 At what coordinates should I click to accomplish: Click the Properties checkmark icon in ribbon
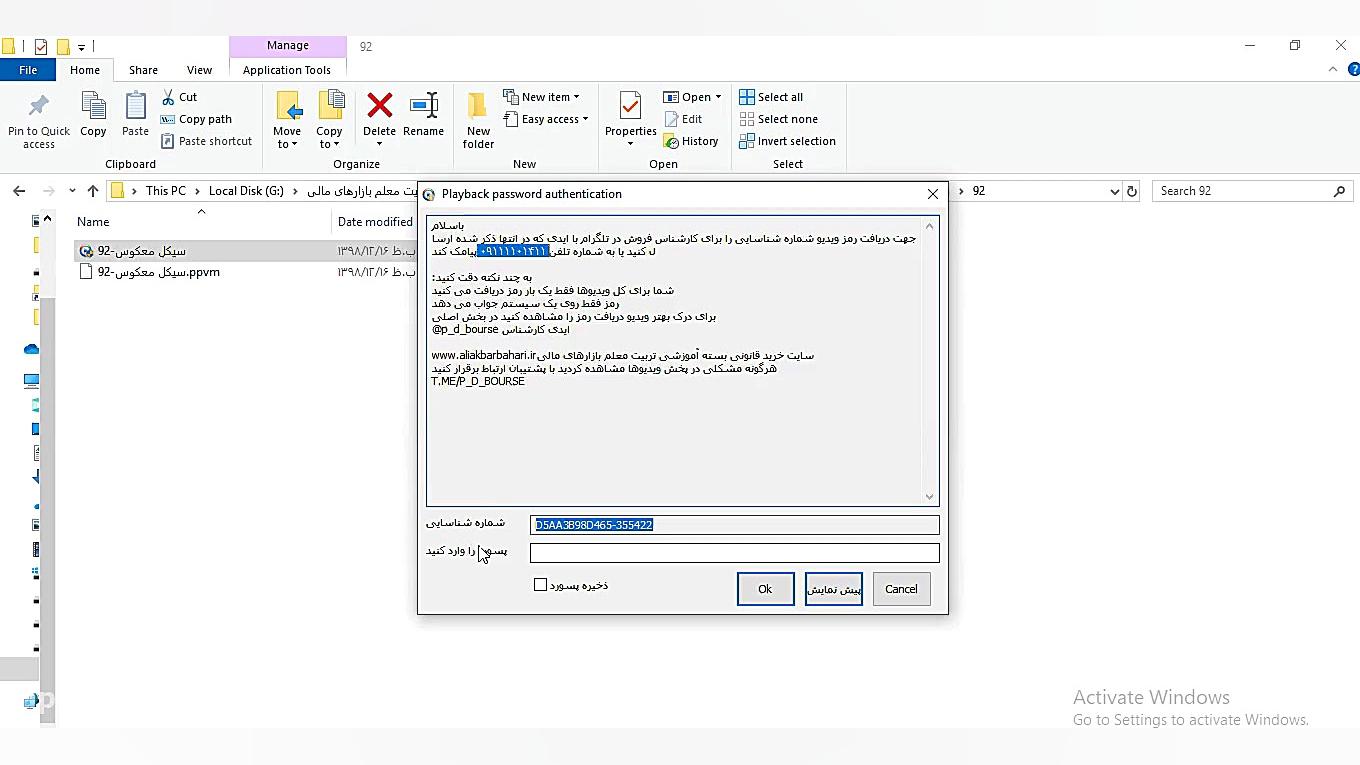point(630,106)
